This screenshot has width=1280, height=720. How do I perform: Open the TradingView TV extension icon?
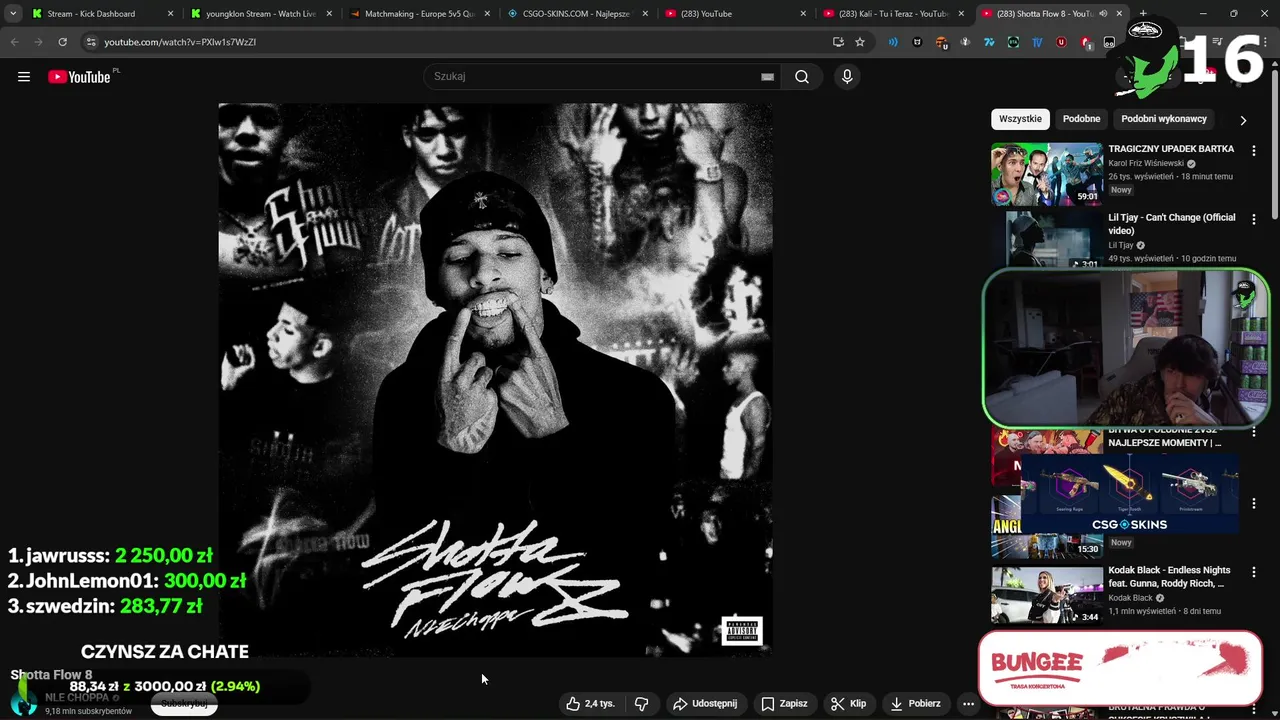[x=1037, y=42]
